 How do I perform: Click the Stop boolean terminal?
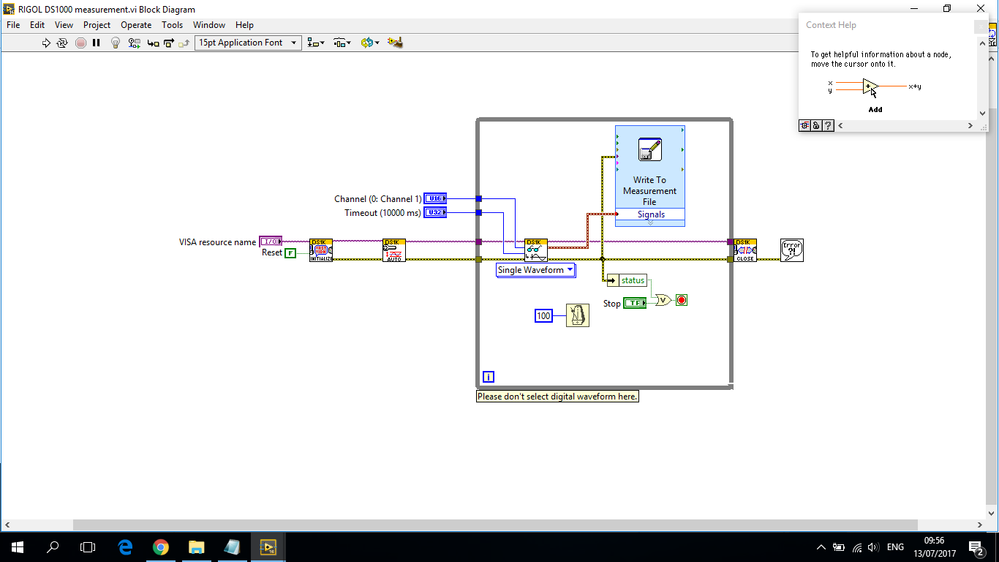pyautogui.click(x=635, y=303)
